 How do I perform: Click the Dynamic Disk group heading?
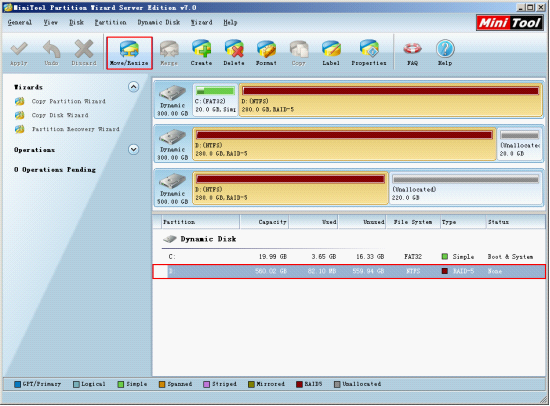tap(208, 239)
